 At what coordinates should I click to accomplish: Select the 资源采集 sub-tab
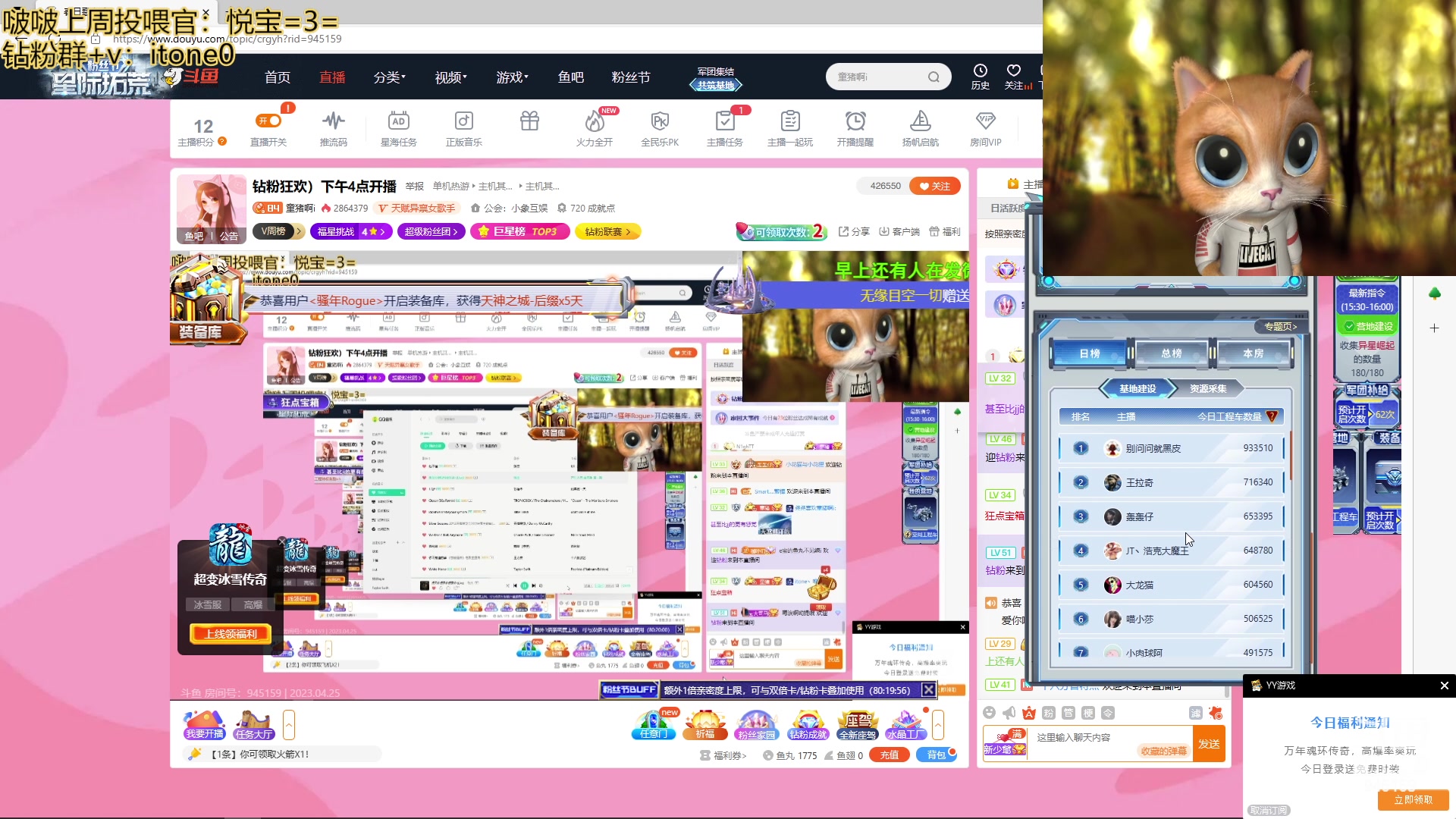[x=1208, y=389]
